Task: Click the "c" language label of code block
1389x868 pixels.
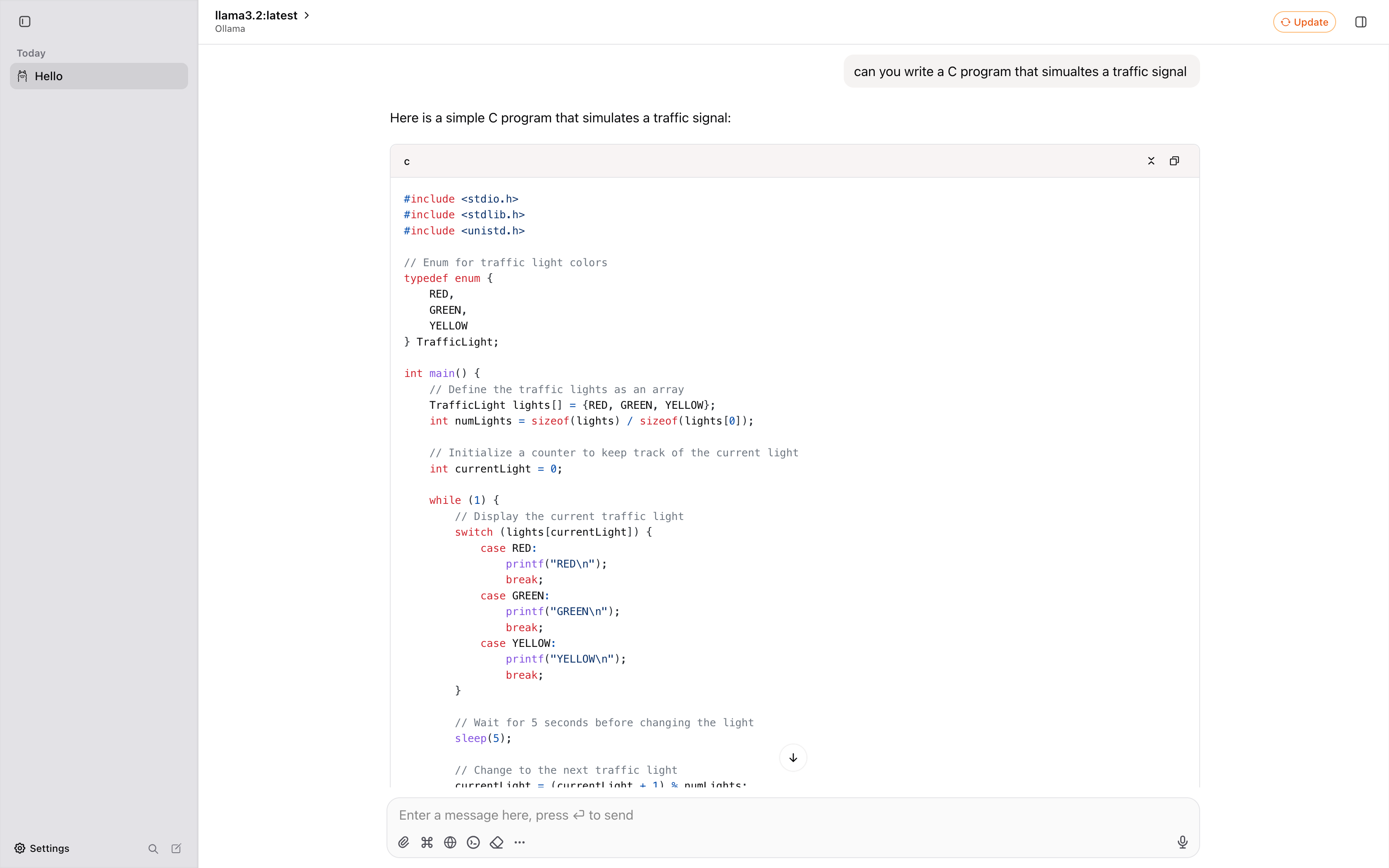Action: [x=407, y=161]
